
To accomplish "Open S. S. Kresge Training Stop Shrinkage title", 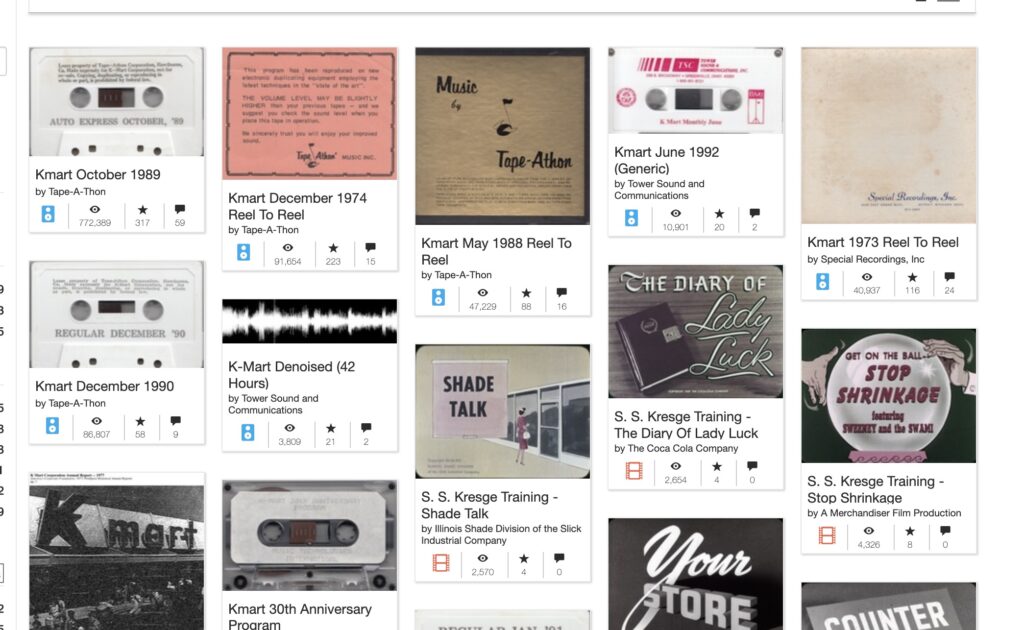I will pyautogui.click(x=875, y=490).
